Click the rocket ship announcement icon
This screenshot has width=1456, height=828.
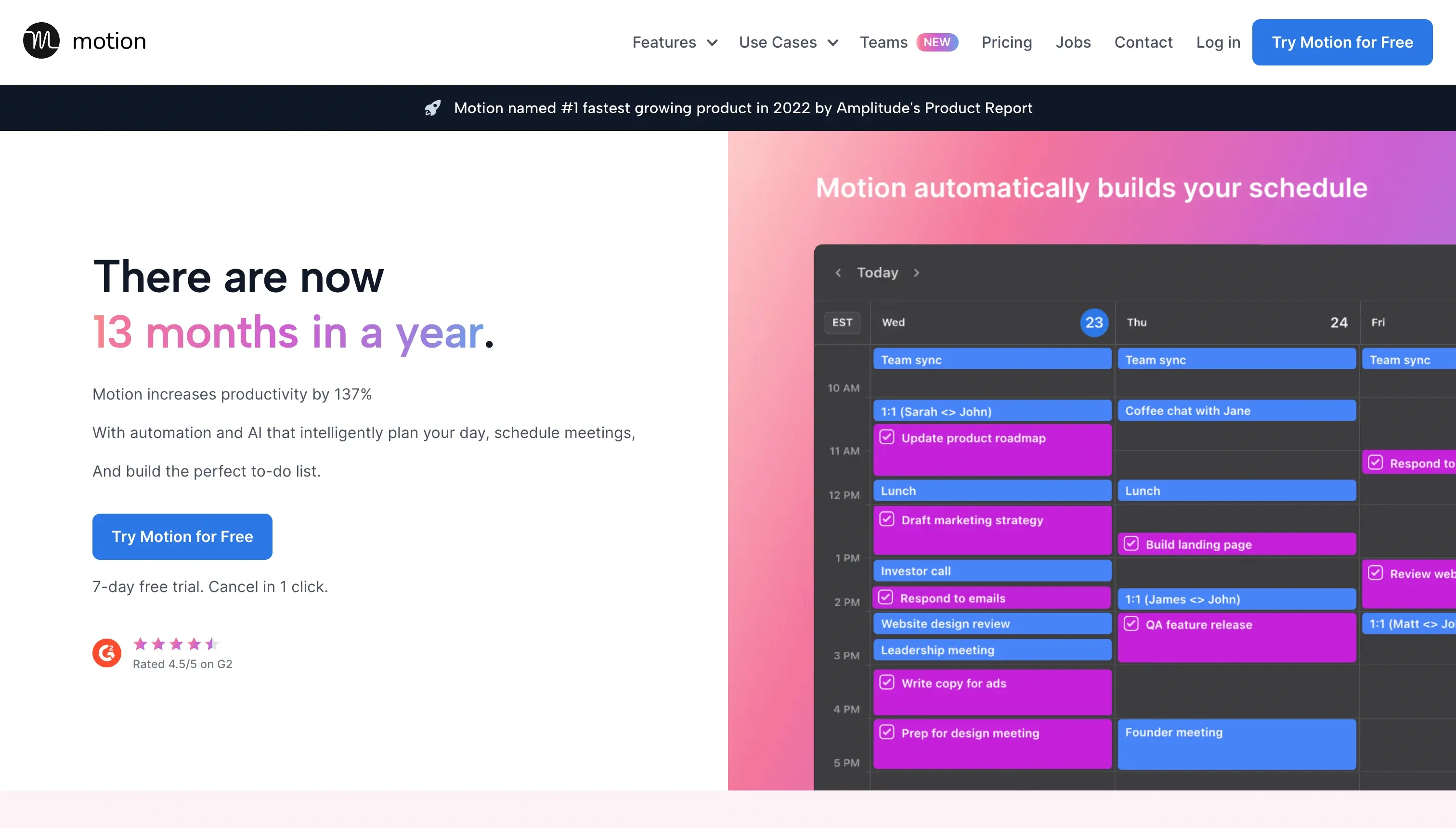coord(433,107)
